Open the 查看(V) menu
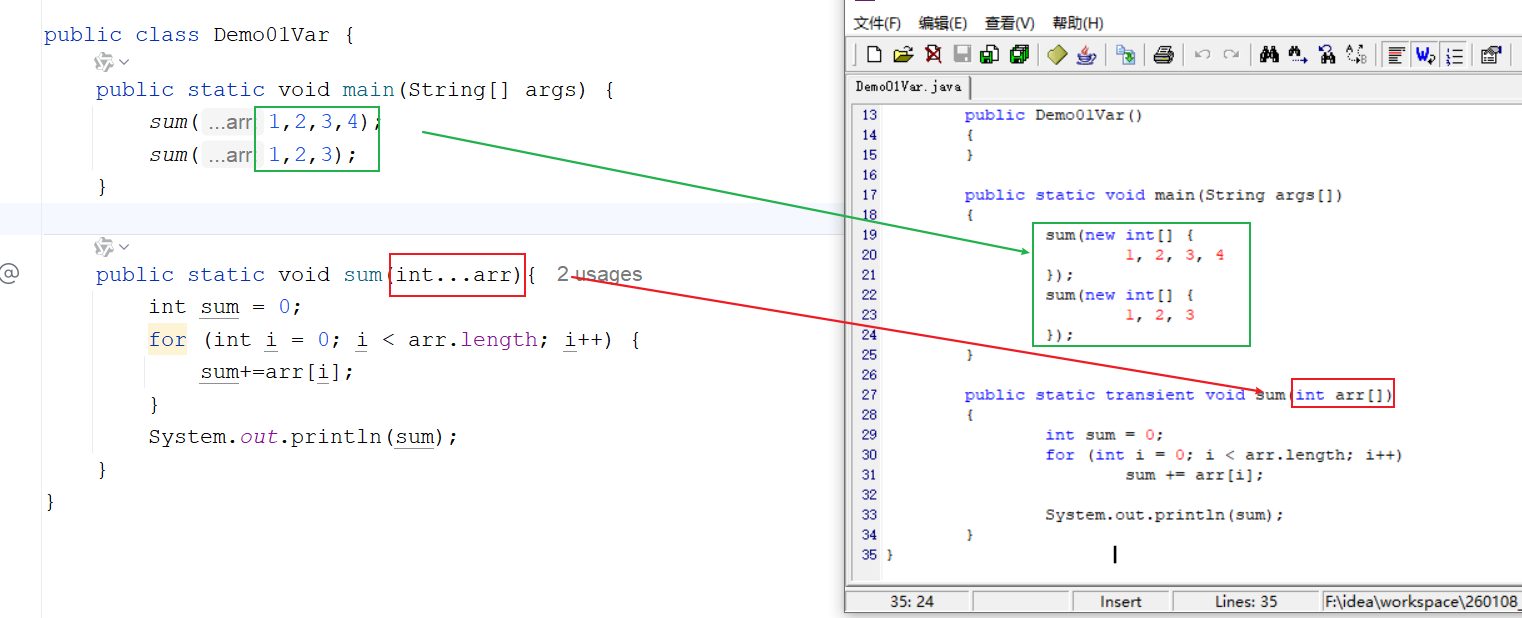The image size is (1522, 618). point(1009,23)
